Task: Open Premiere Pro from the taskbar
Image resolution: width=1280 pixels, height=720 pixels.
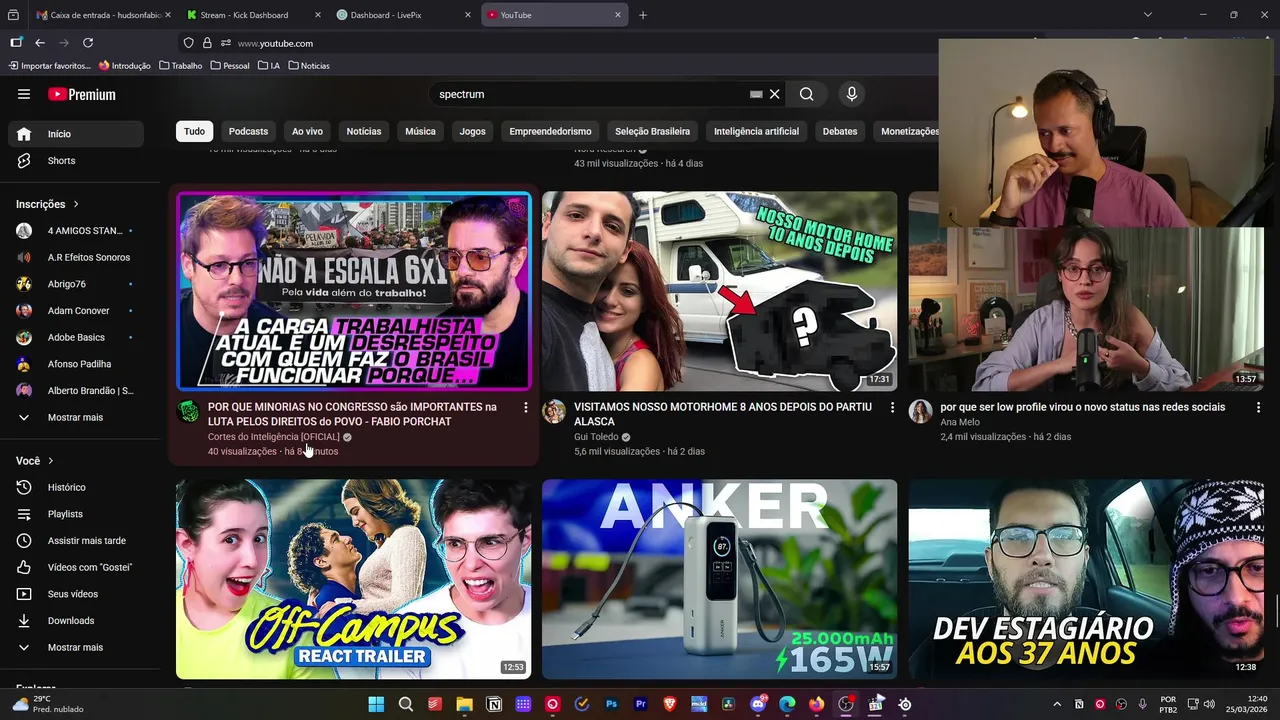Action: (641, 704)
